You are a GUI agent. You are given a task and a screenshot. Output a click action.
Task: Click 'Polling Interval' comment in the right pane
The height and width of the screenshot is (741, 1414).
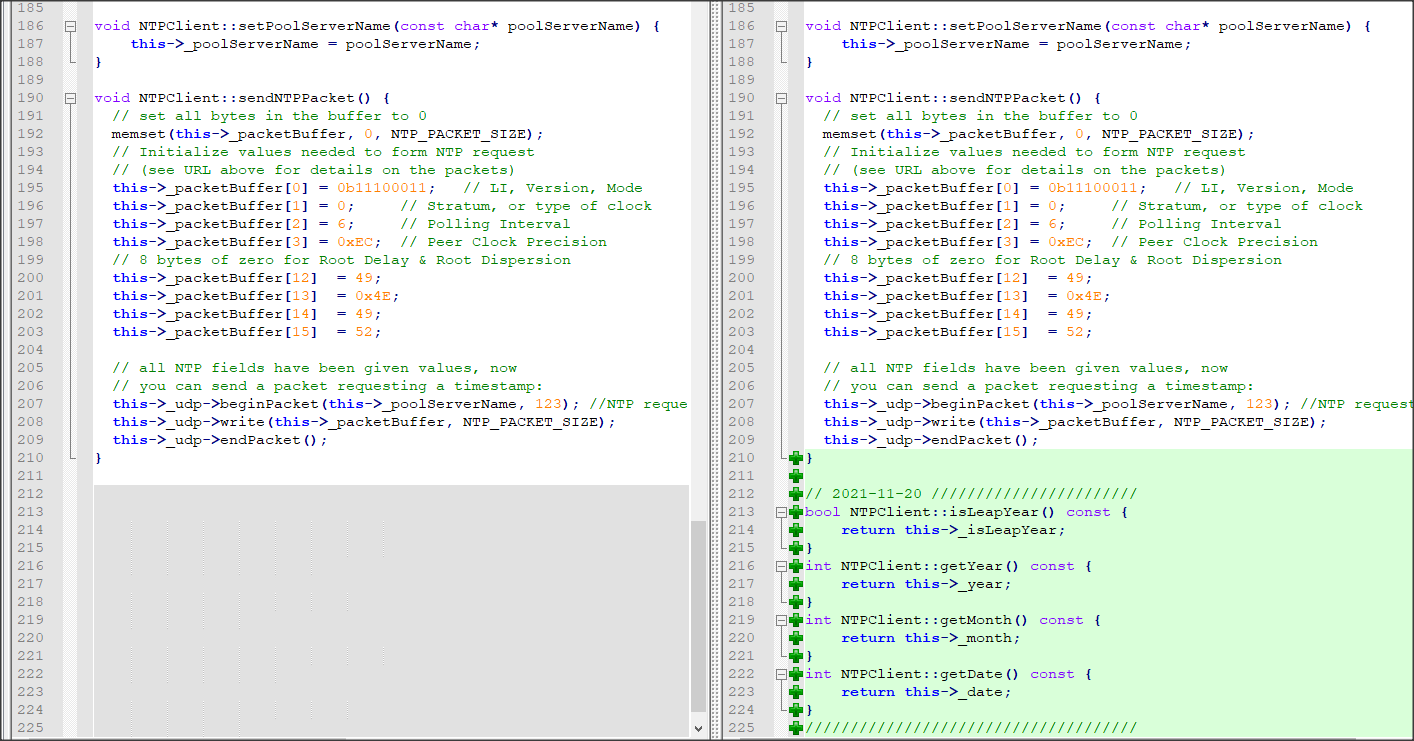point(1196,224)
